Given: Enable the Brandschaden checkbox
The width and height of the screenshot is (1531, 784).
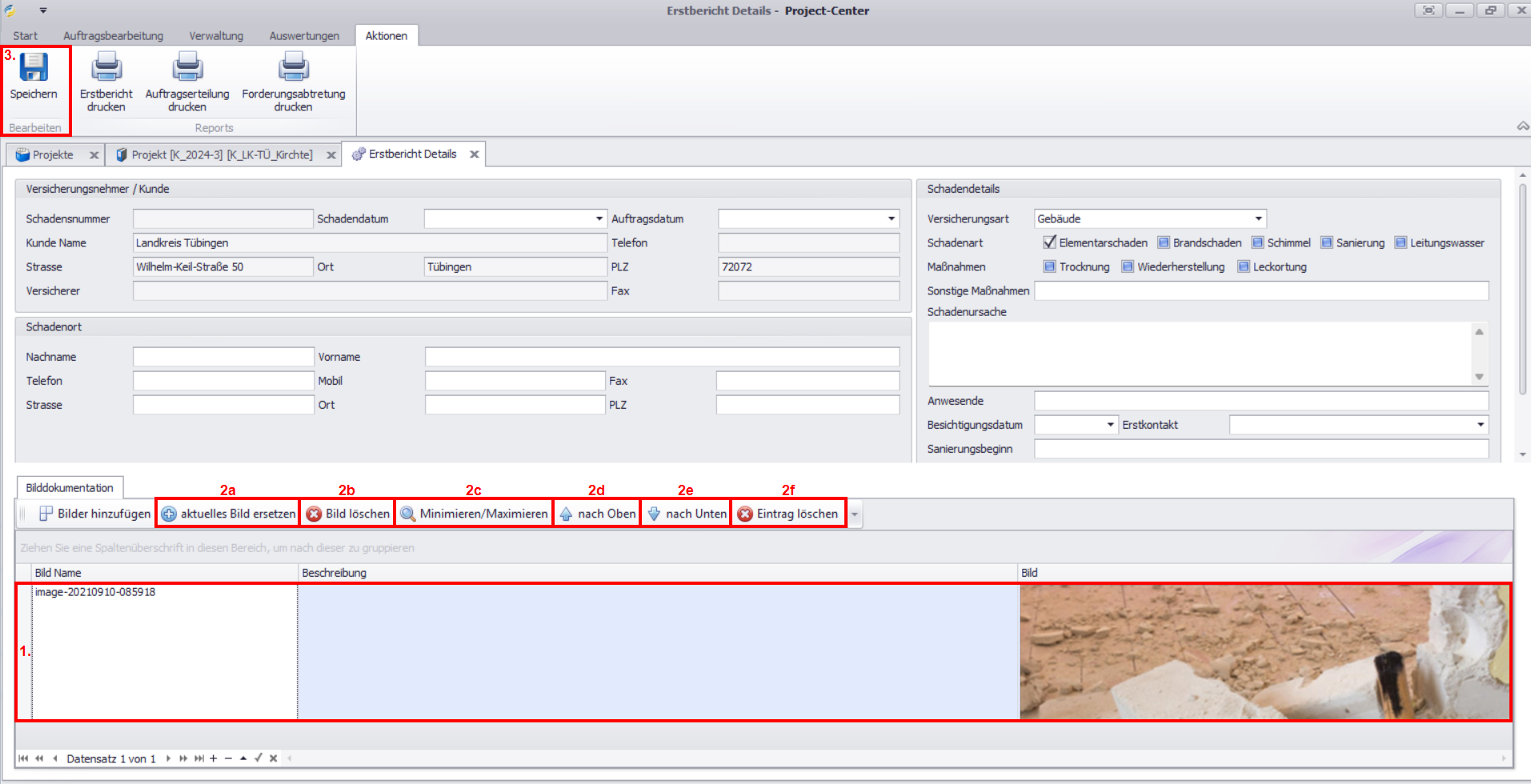Looking at the screenshot, I should pyautogui.click(x=1164, y=242).
